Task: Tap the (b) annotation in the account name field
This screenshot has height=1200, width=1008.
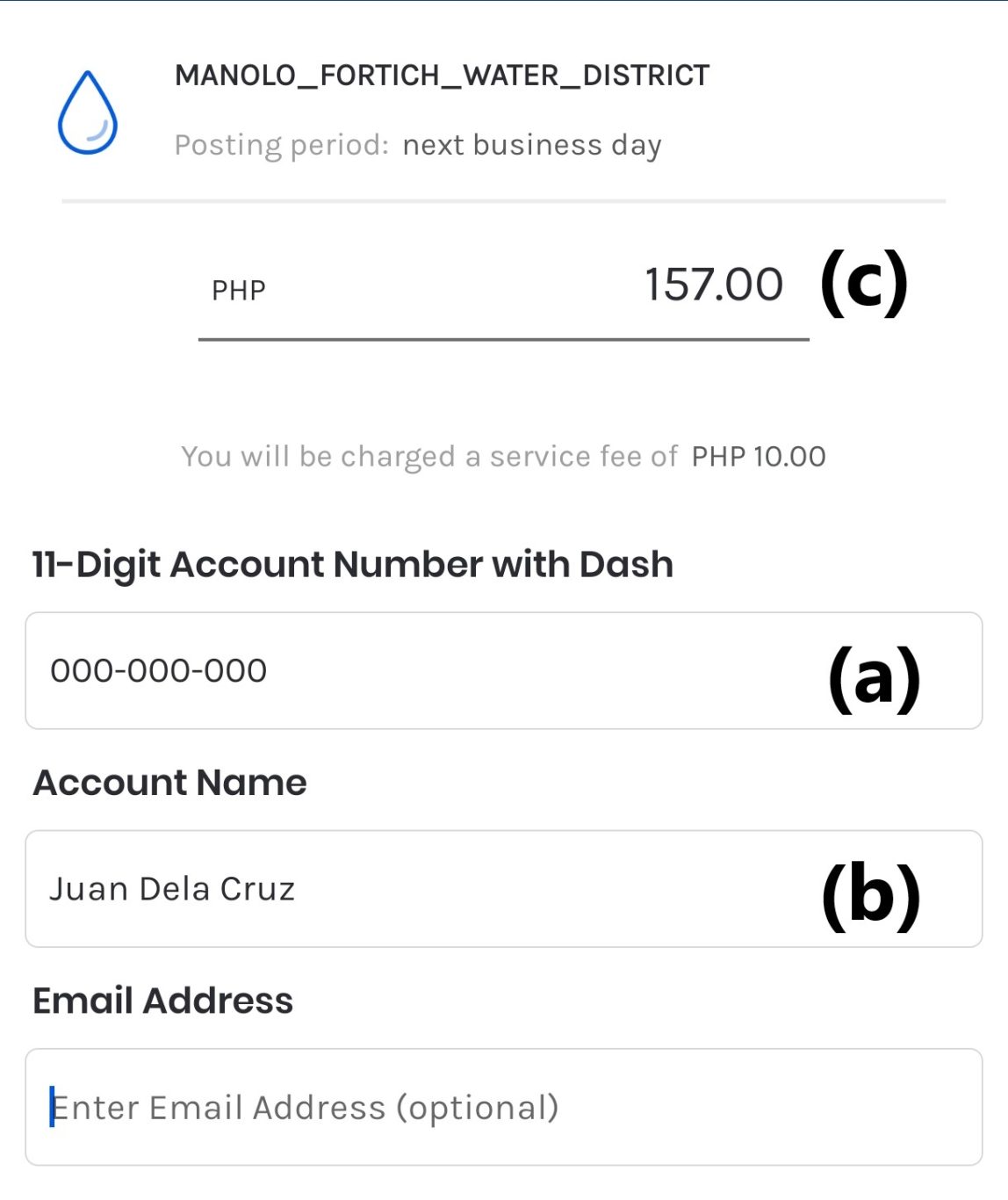Action: pyautogui.click(x=871, y=895)
